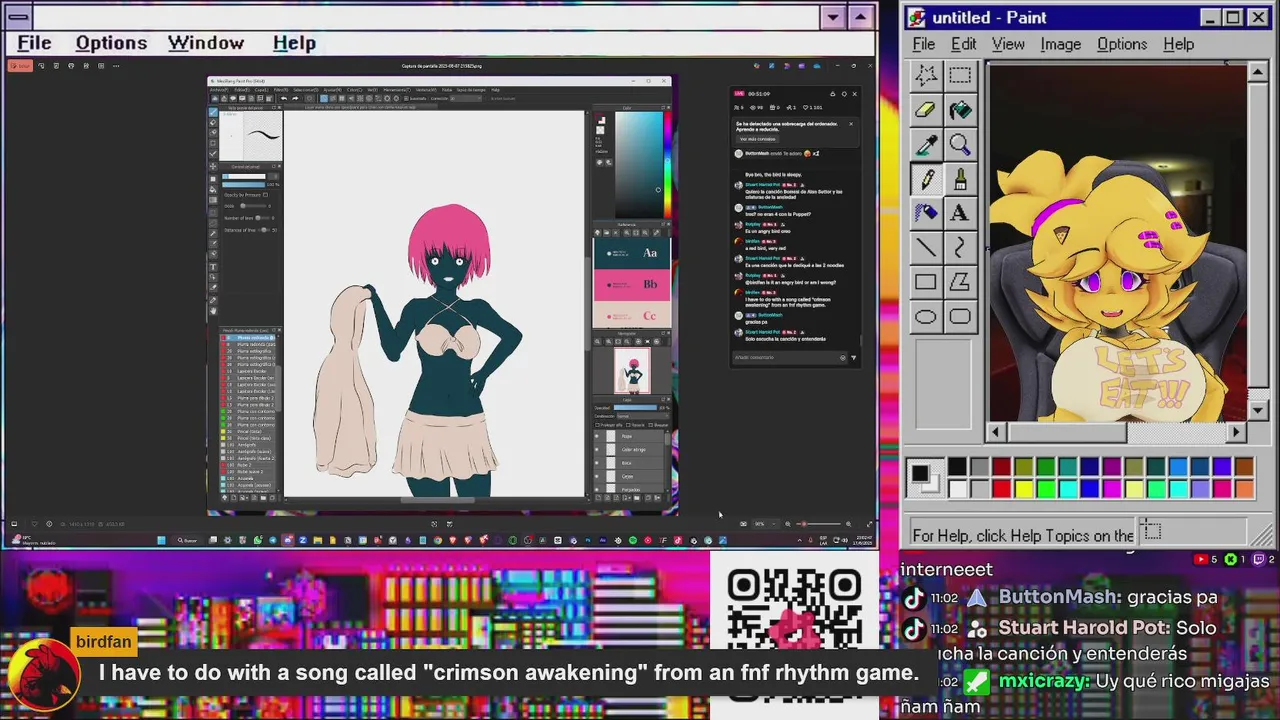Viewport: 1280px width, 720px height.
Task: Select the Text tool in Paint
Action: 960,213
